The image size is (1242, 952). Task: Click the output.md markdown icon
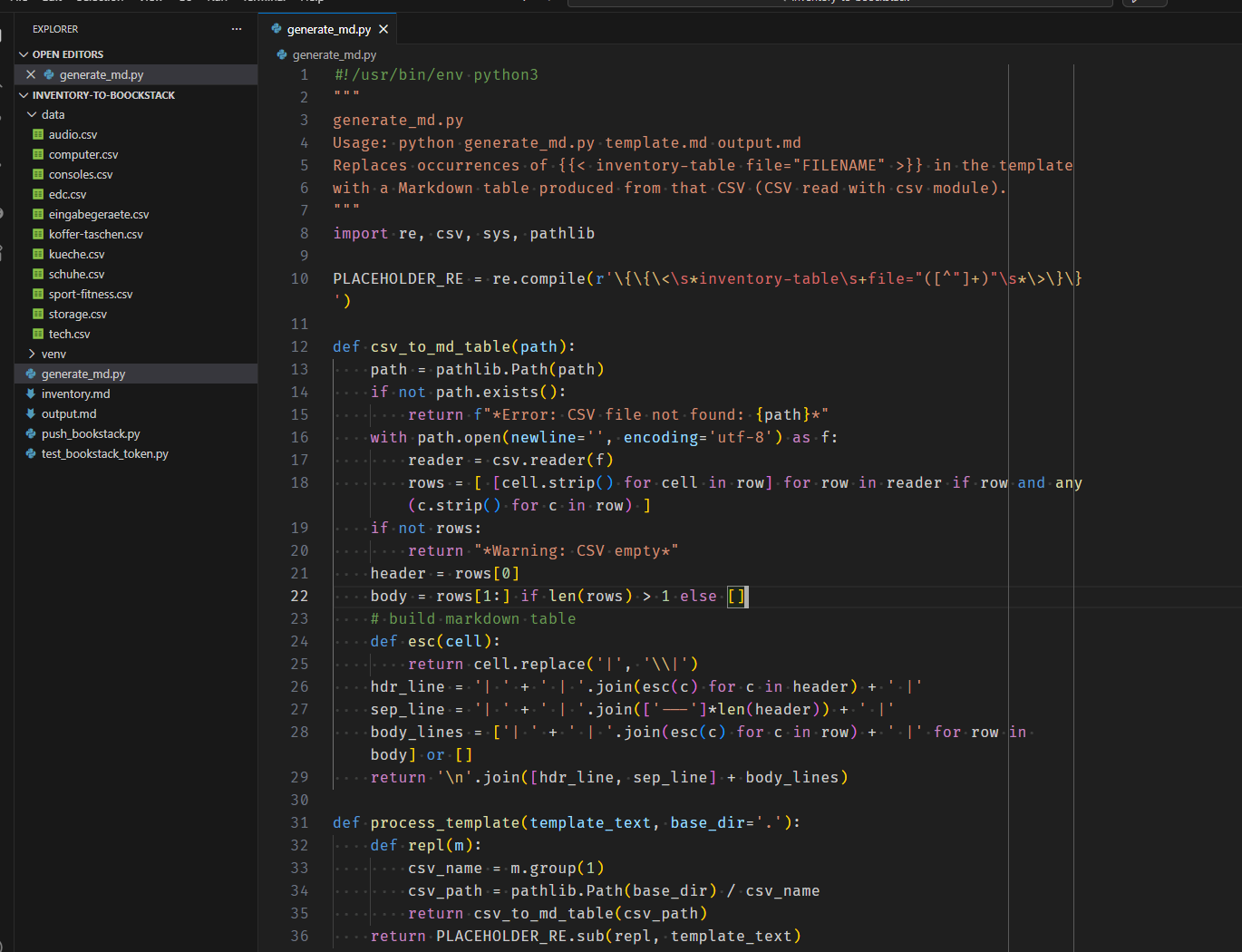(31, 413)
